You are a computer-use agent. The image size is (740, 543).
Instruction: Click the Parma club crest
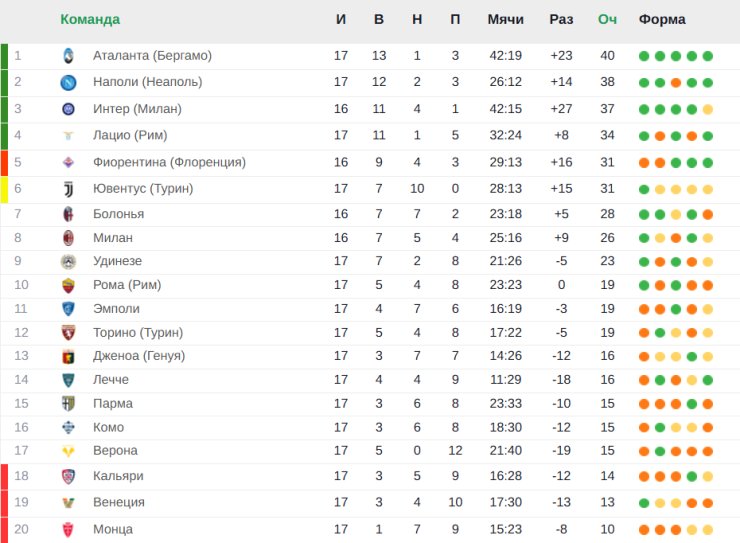click(x=68, y=403)
